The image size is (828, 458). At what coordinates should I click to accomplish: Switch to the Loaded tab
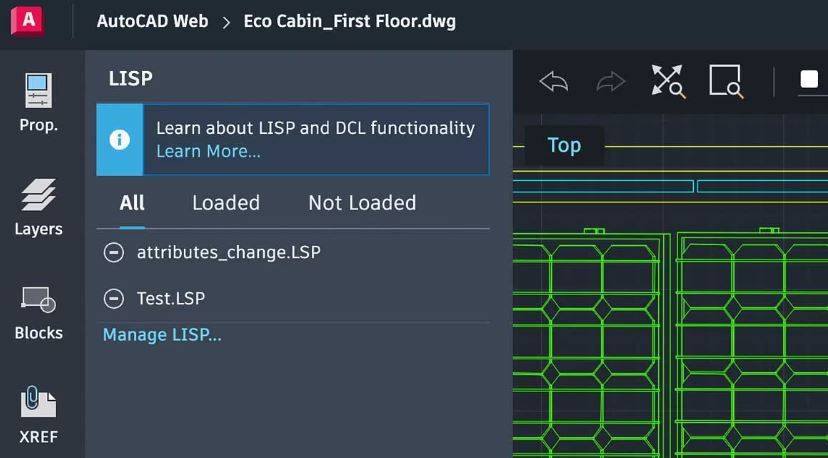click(226, 203)
